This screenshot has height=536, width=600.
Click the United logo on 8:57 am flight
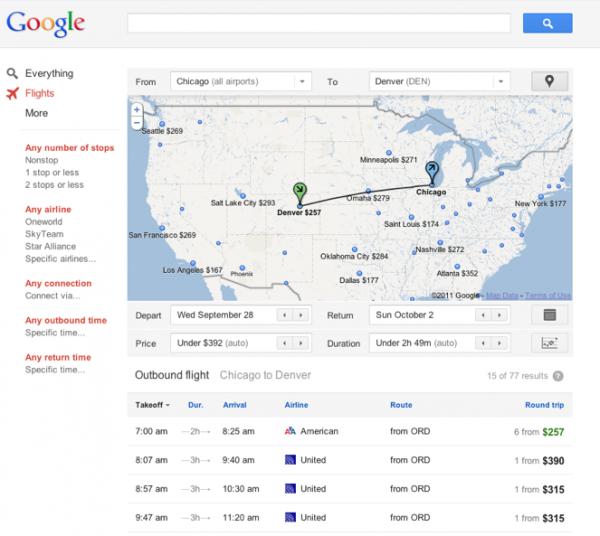click(290, 489)
